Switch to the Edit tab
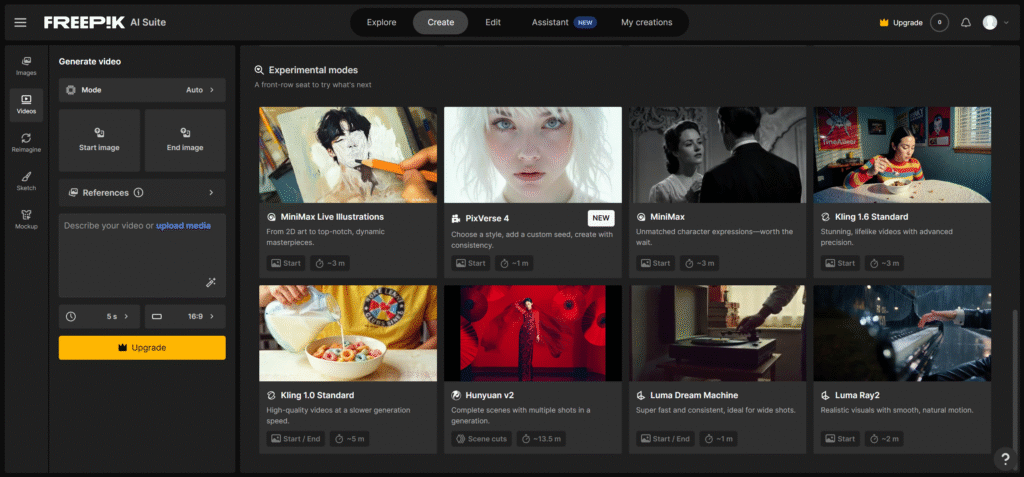This screenshot has height=477, width=1024. pos(493,22)
